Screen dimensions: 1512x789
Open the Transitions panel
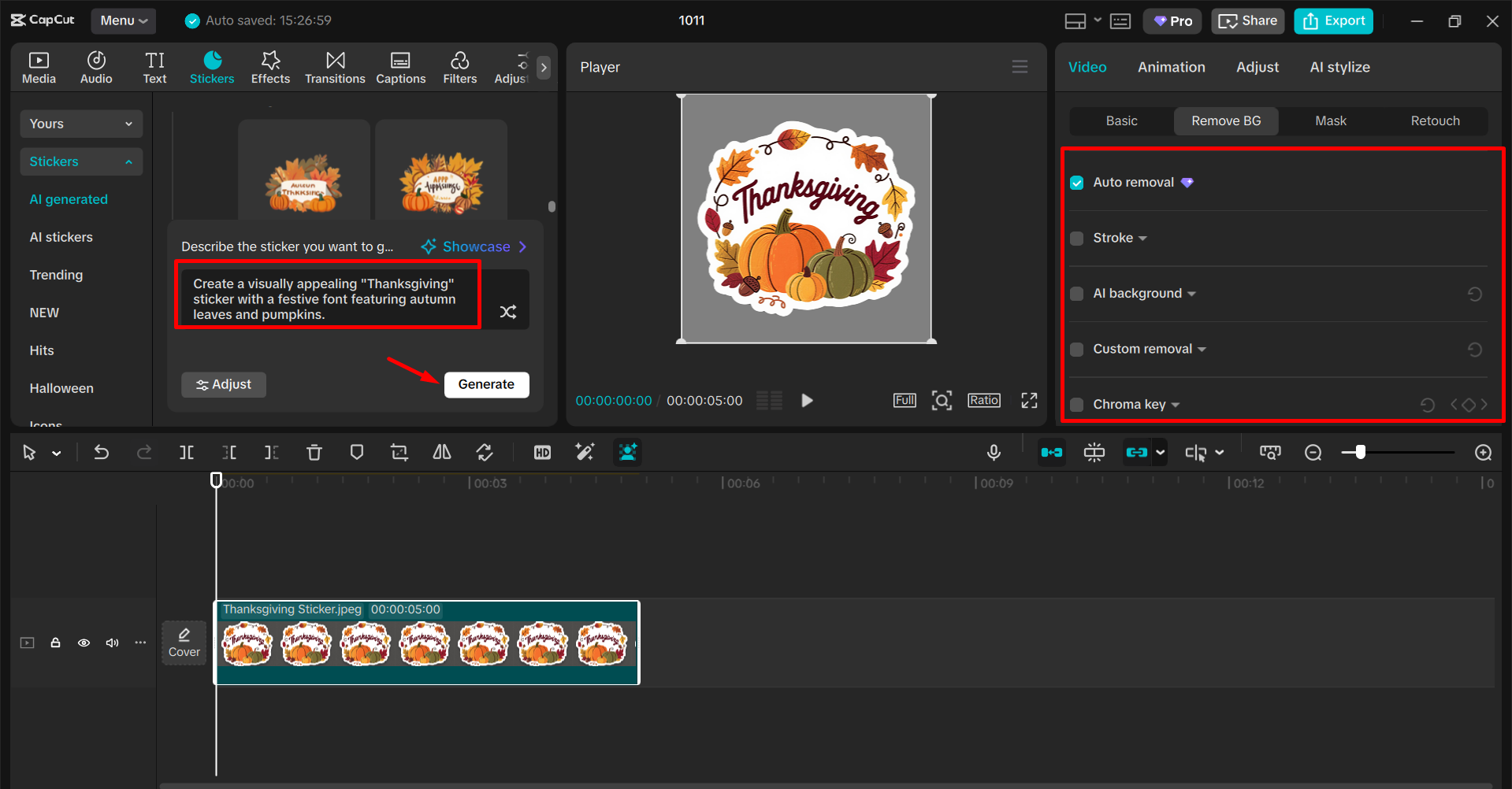coord(334,66)
